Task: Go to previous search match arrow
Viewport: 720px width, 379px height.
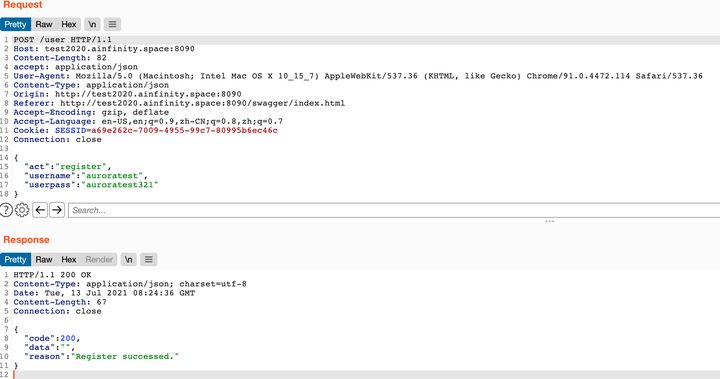Action: (x=40, y=210)
